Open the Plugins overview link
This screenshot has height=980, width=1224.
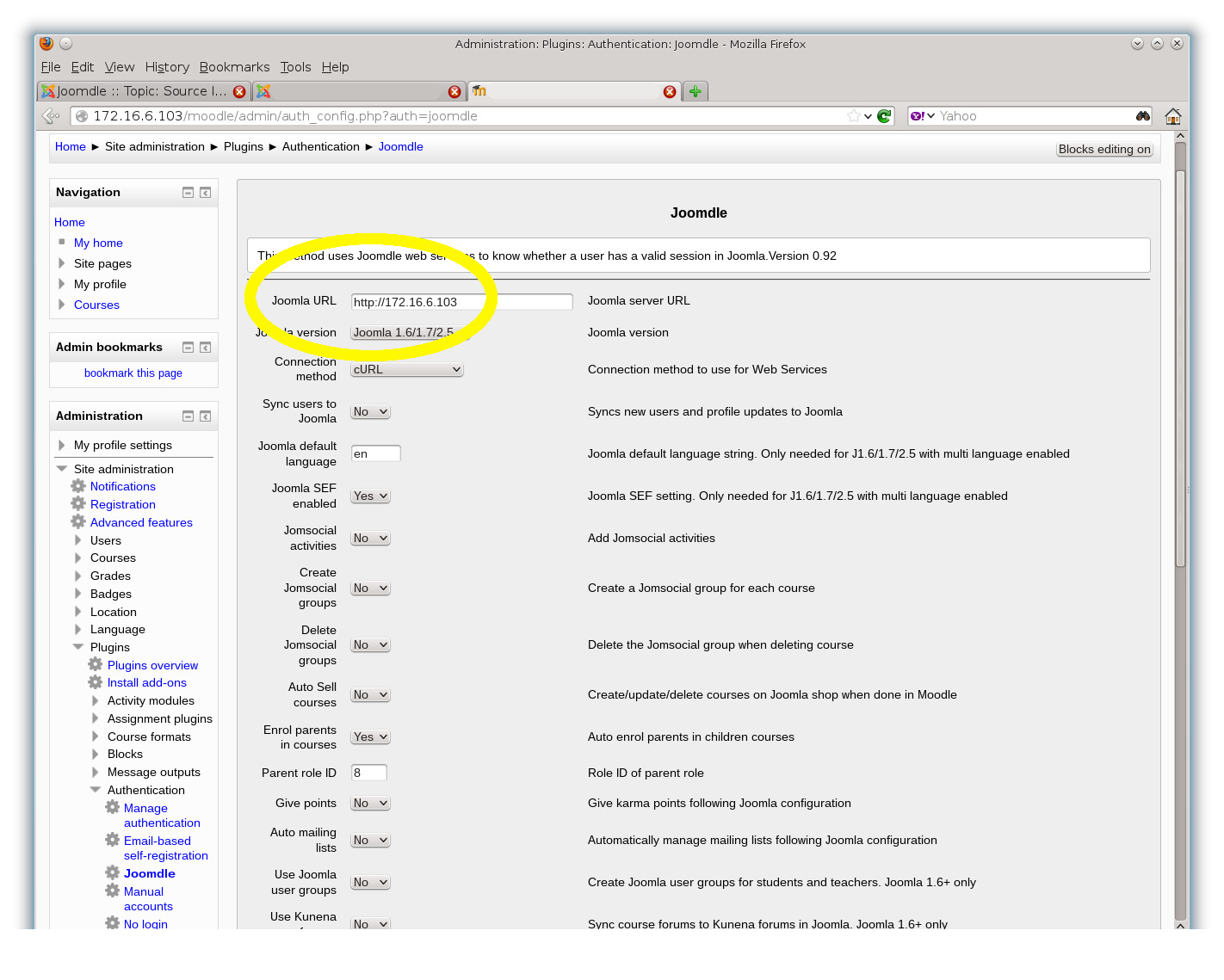[x=152, y=665]
